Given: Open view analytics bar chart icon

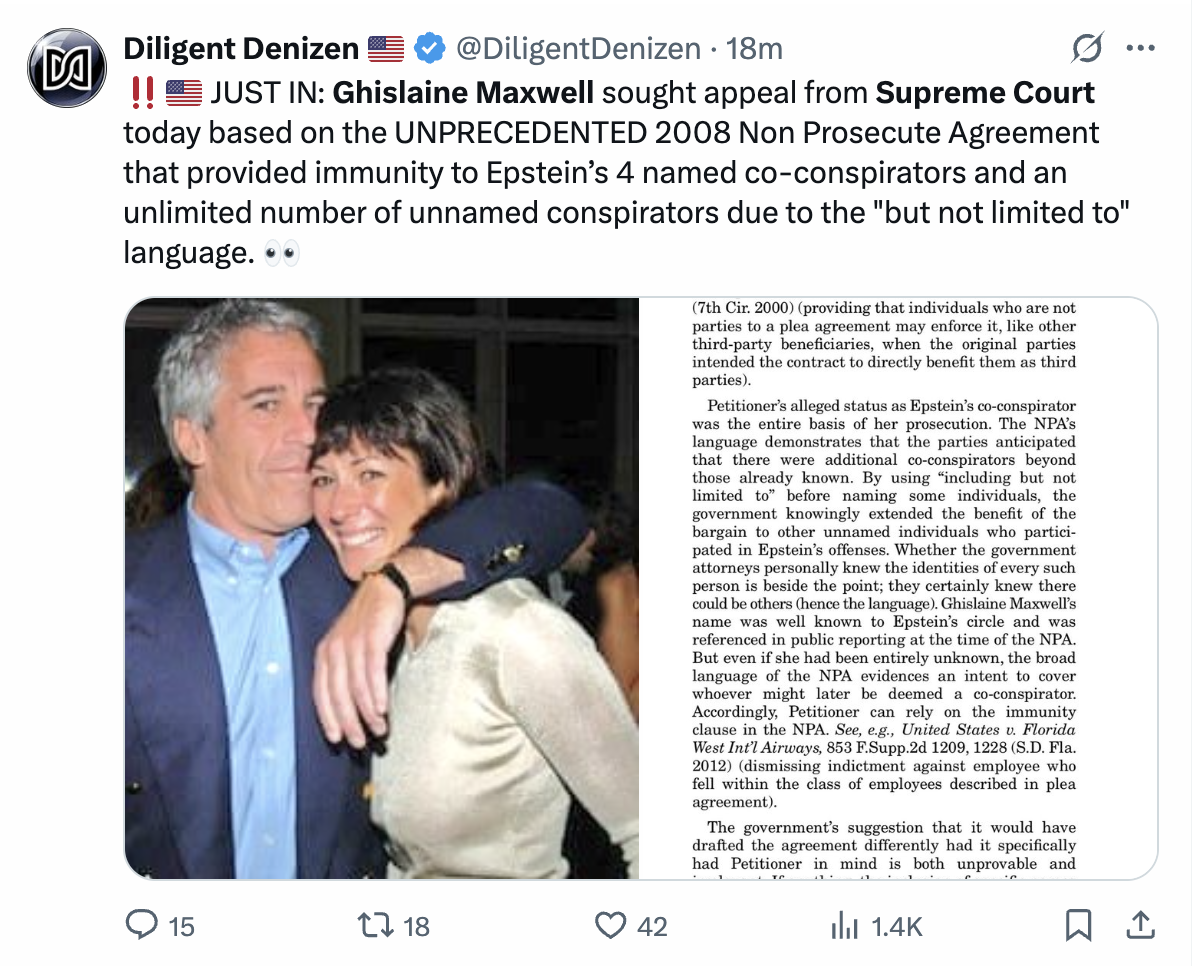Looking at the screenshot, I should click(x=846, y=926).
